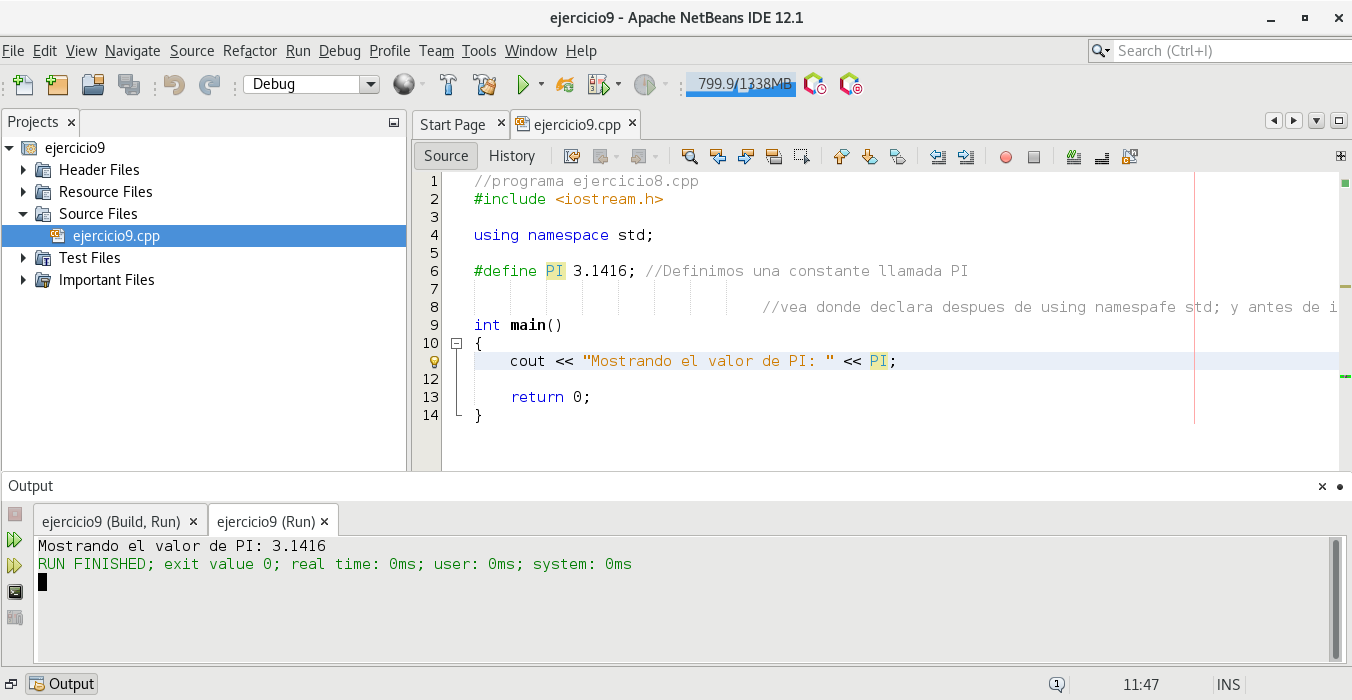Re-run the program in Output panel
This screenshot has height=700, width=1352.
(15, 540)
